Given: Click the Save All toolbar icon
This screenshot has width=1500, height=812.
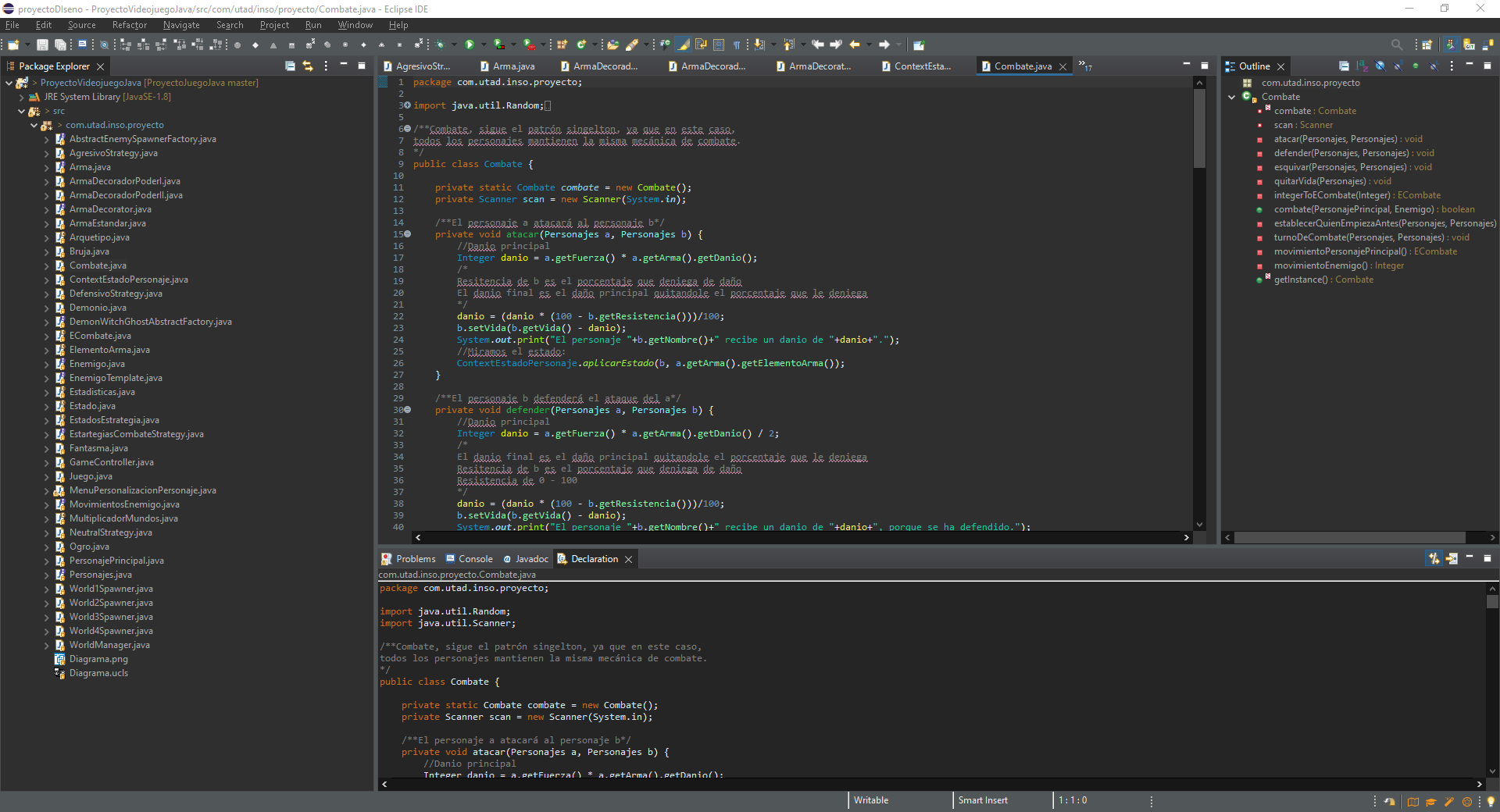Looking at the screenshot, I should point(60,45).
